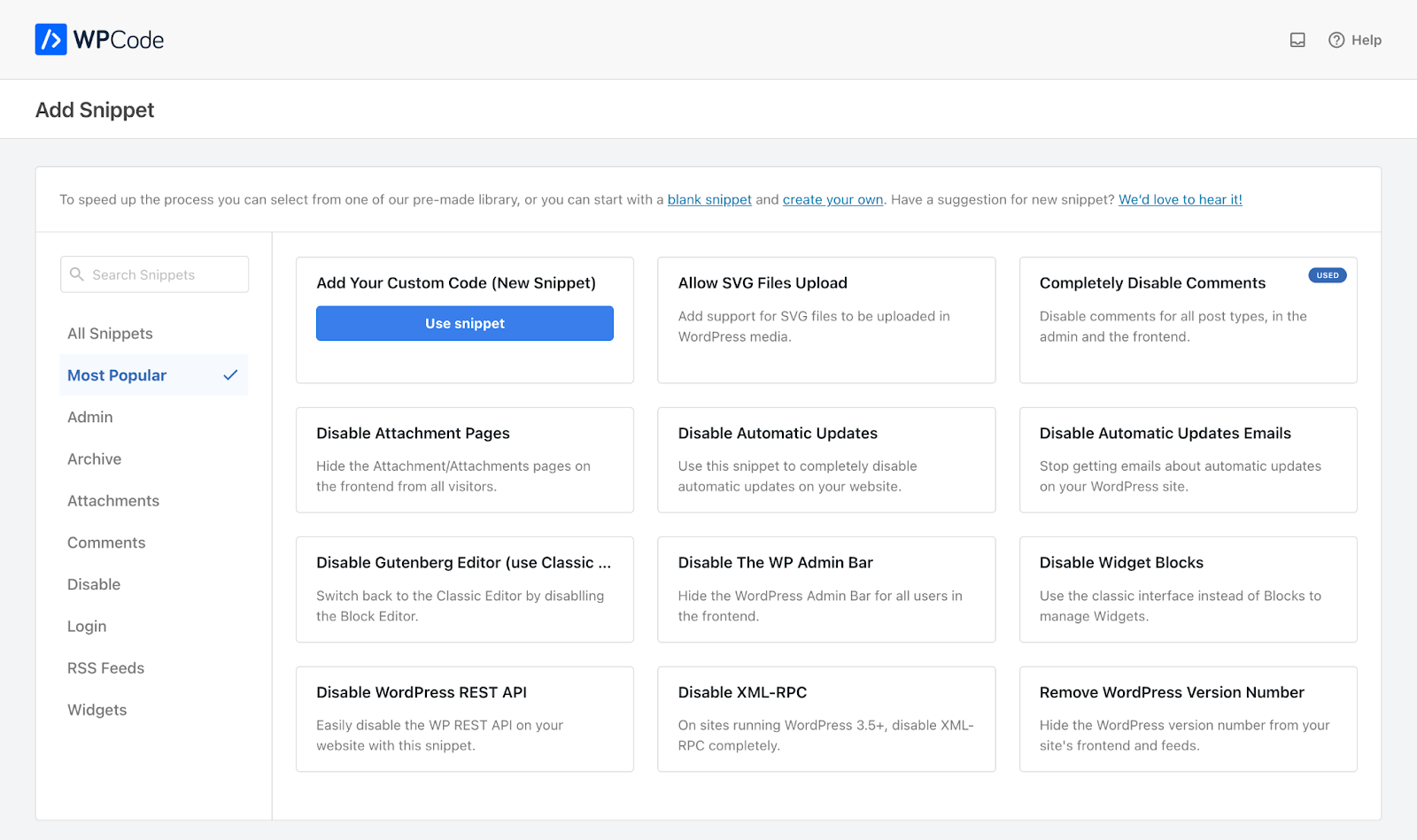Viewport: 1417px width, 840px height.
Task: Choose Disable WordPress REST API title
Action: [422, 692]
